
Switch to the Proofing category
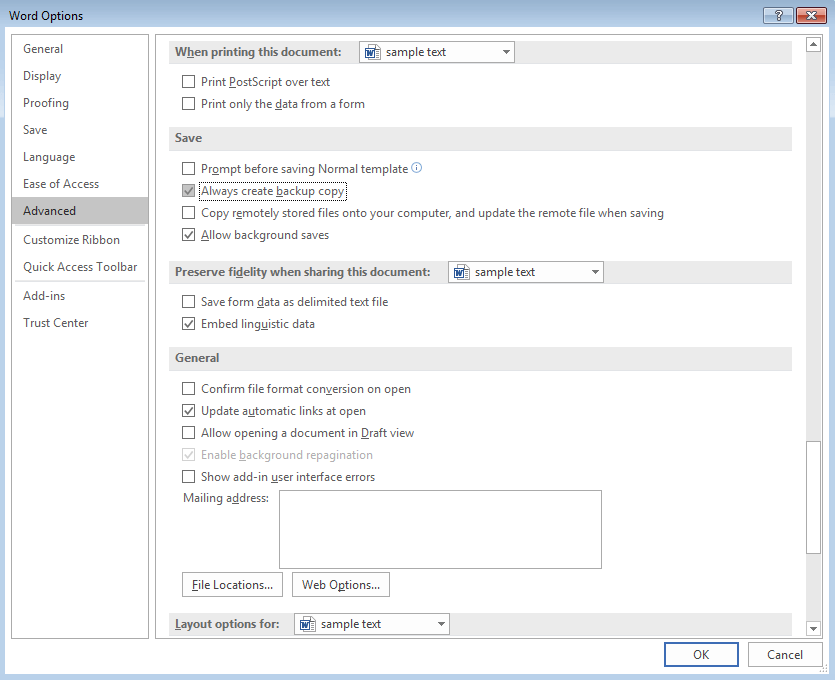pos(46,103)
